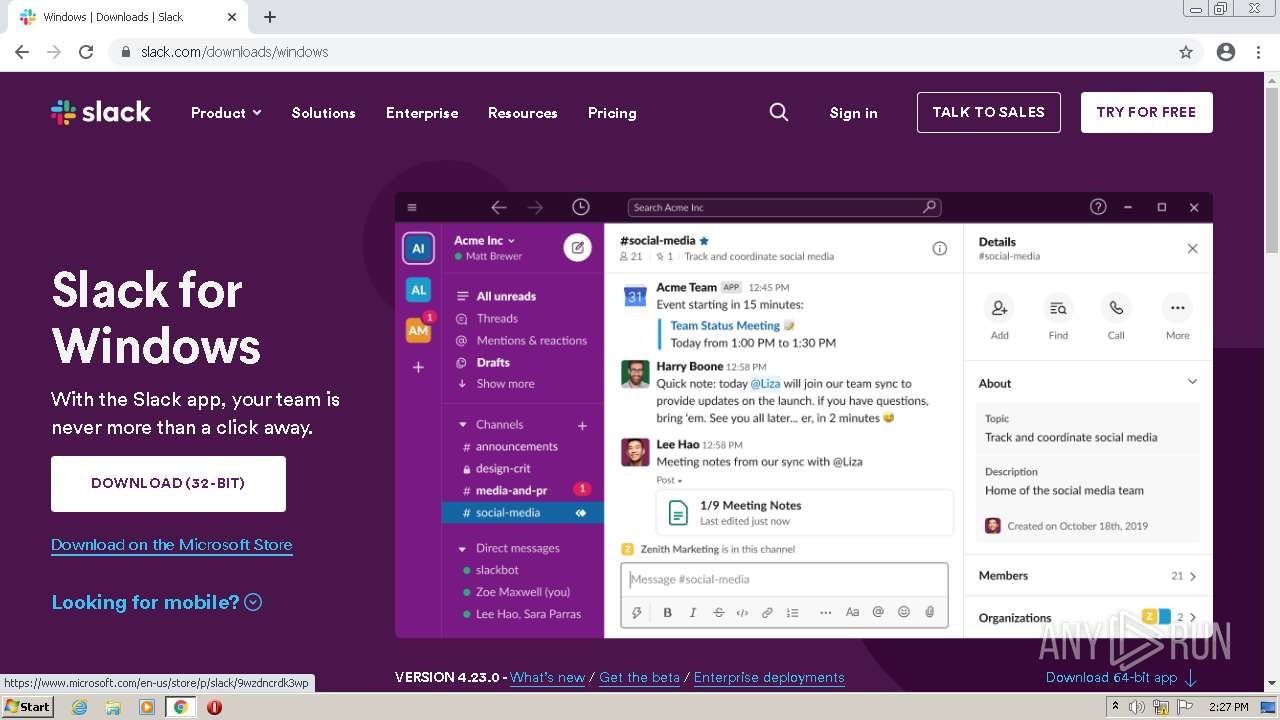Click the Call icon in Details
The width and height of the screenshot is (1280, 720).
tap(1116, 308)
